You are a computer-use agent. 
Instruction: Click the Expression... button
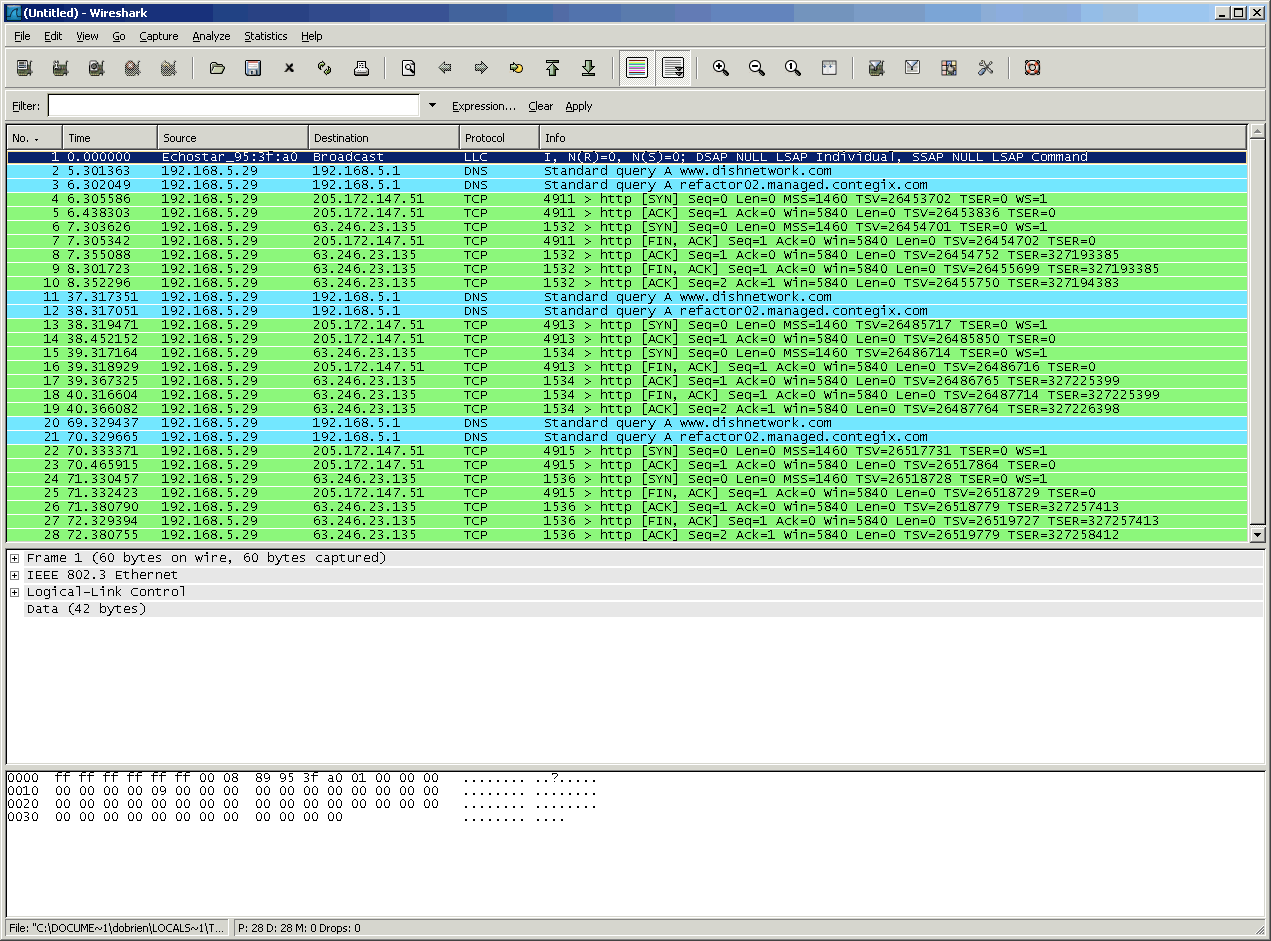(484, 106)
